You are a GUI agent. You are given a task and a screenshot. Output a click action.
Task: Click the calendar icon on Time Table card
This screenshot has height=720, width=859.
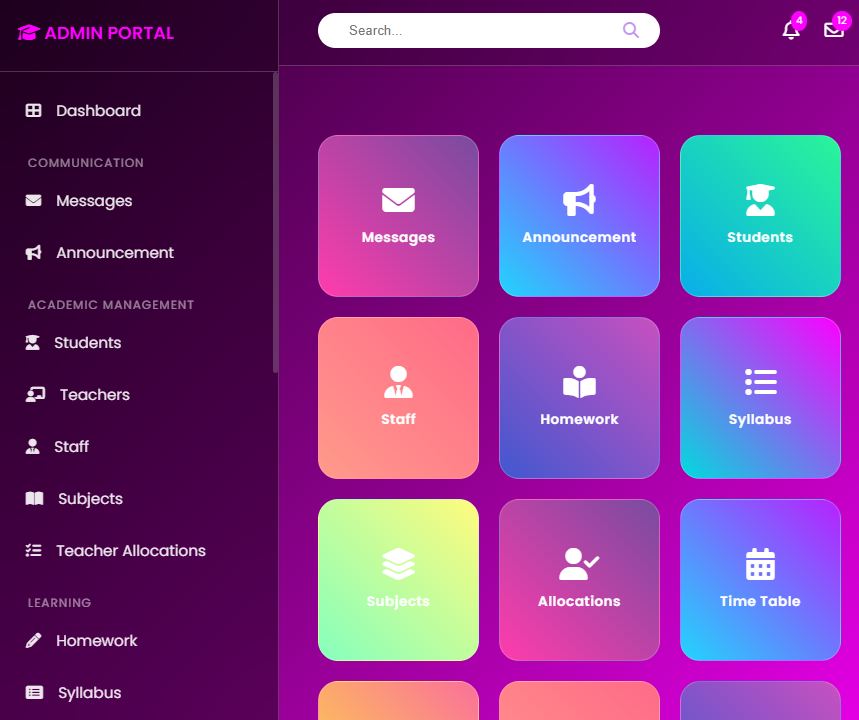760,564
